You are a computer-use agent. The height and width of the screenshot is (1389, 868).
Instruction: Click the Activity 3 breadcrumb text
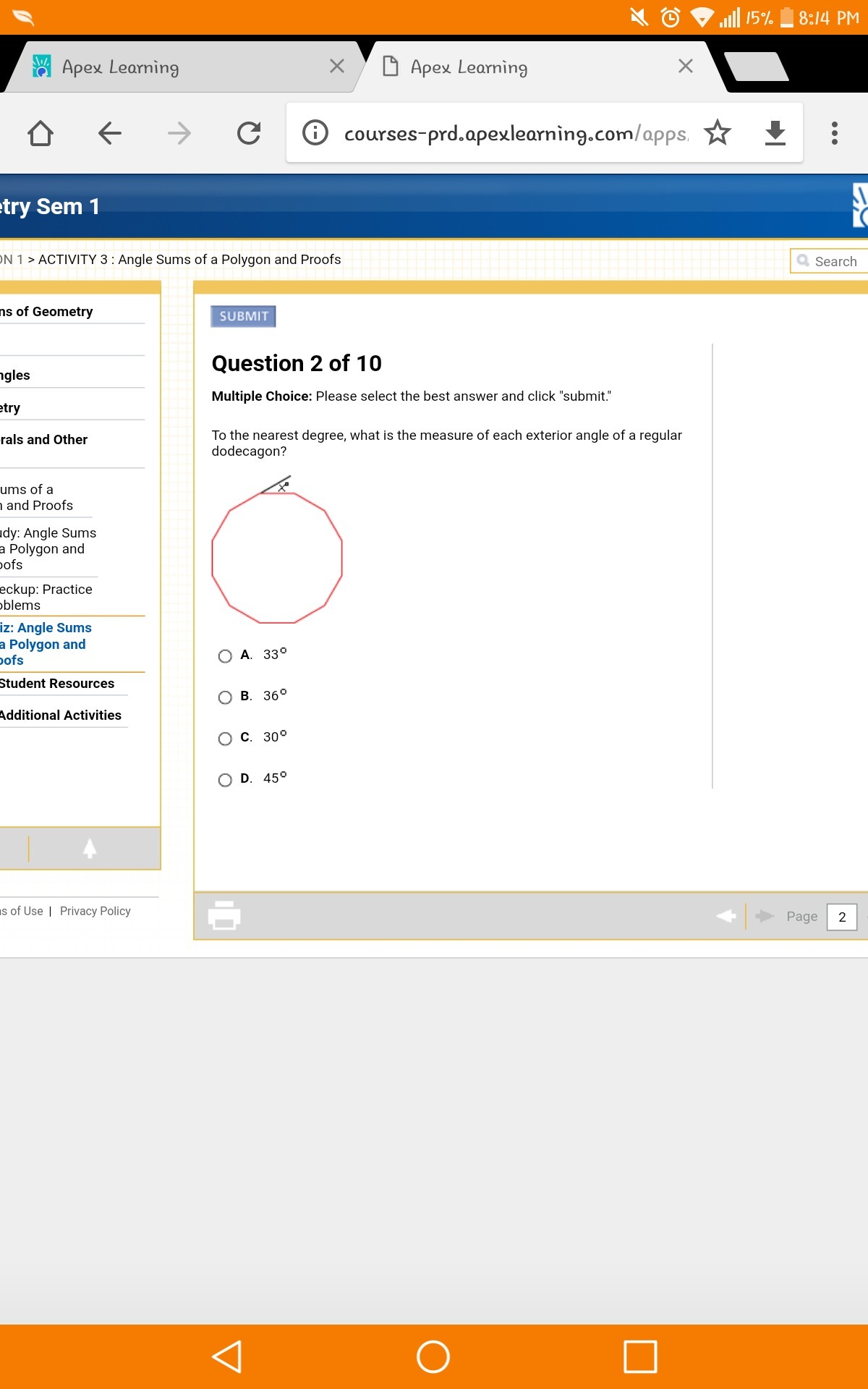tap(190, 260)
